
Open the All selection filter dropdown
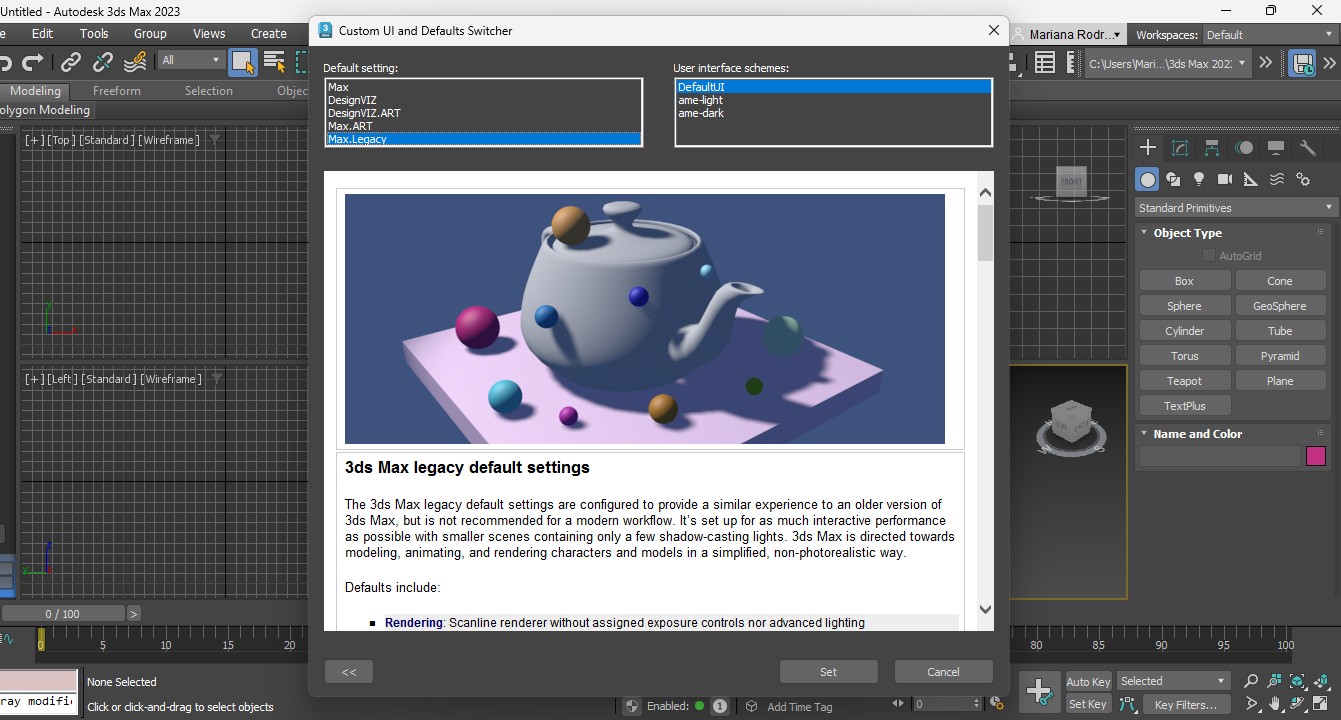[x=190, y=61]
